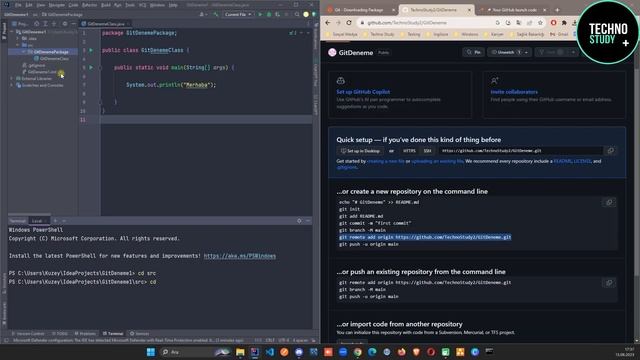This screenshot has width=640, height=360.
Task: Open the Search Everywhere magnifier in IntelliJ
Action: pyautogui.click(x=297, y=14)
